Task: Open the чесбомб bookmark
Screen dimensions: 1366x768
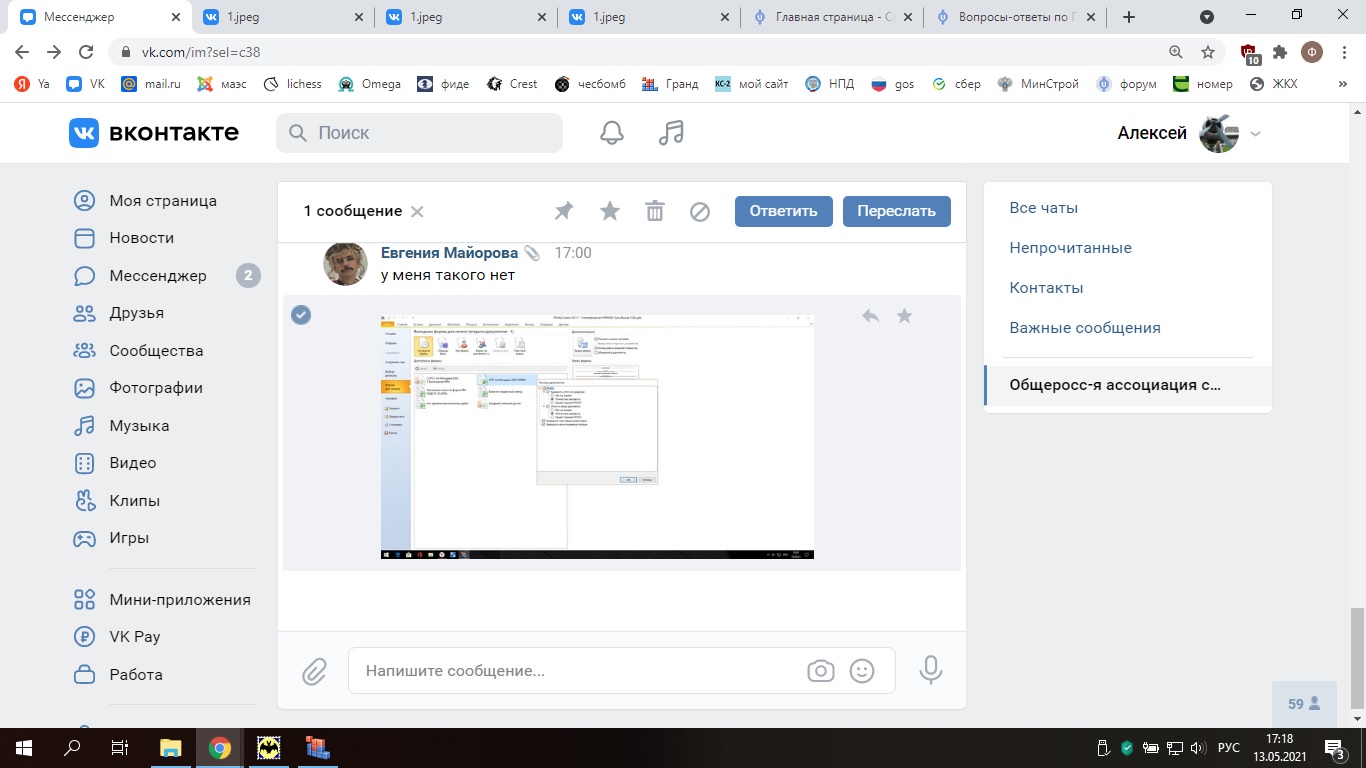Action: (590, 84)
